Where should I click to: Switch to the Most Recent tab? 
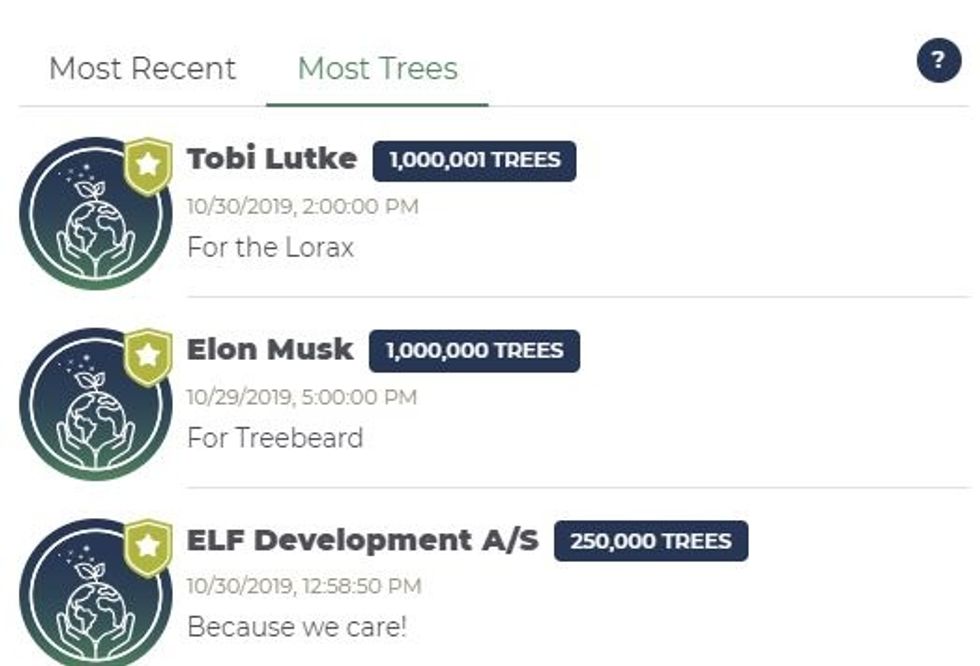point(142,68)
